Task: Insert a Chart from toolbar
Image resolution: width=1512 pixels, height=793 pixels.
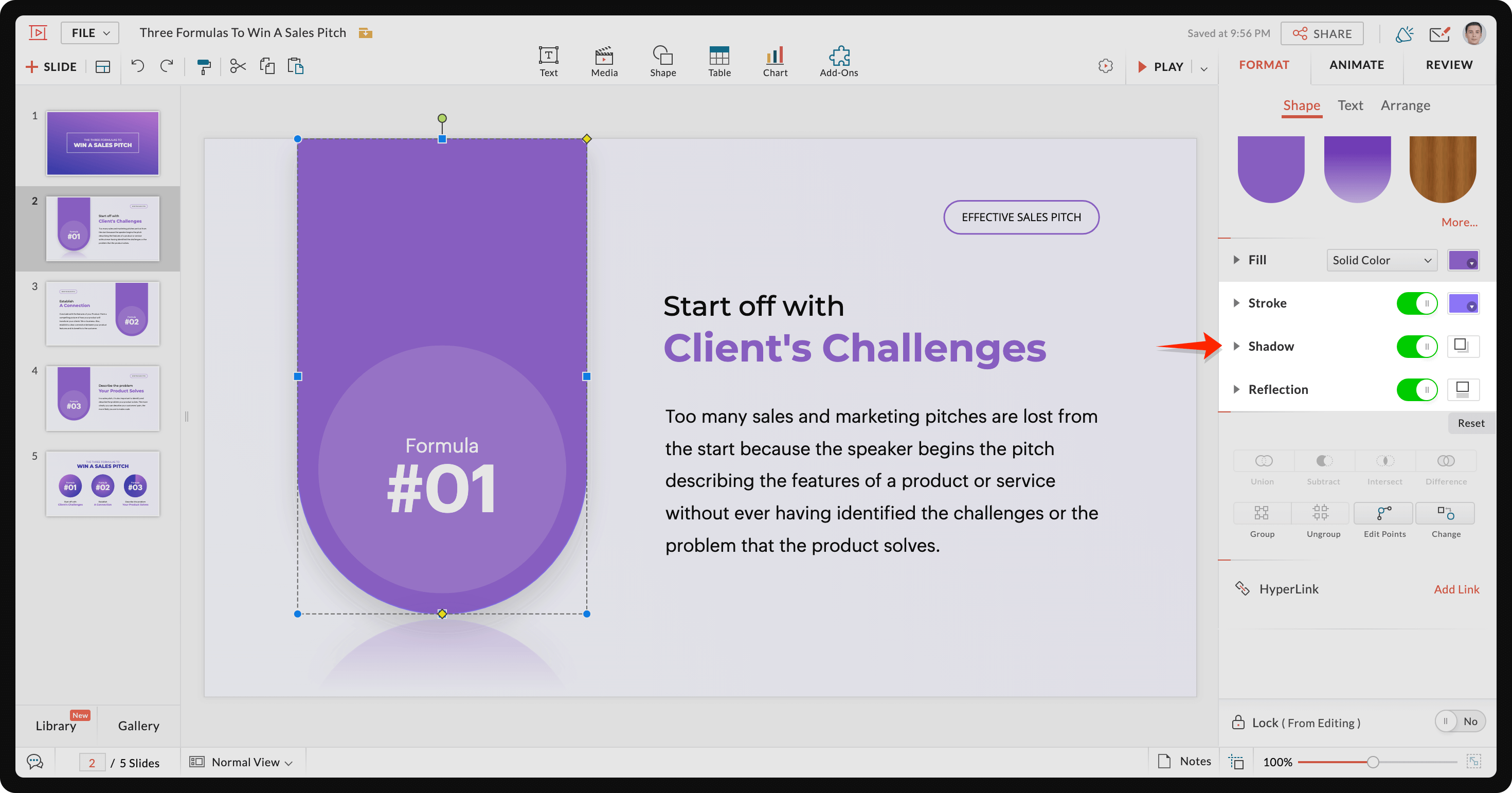Action: tap(775, 61)
